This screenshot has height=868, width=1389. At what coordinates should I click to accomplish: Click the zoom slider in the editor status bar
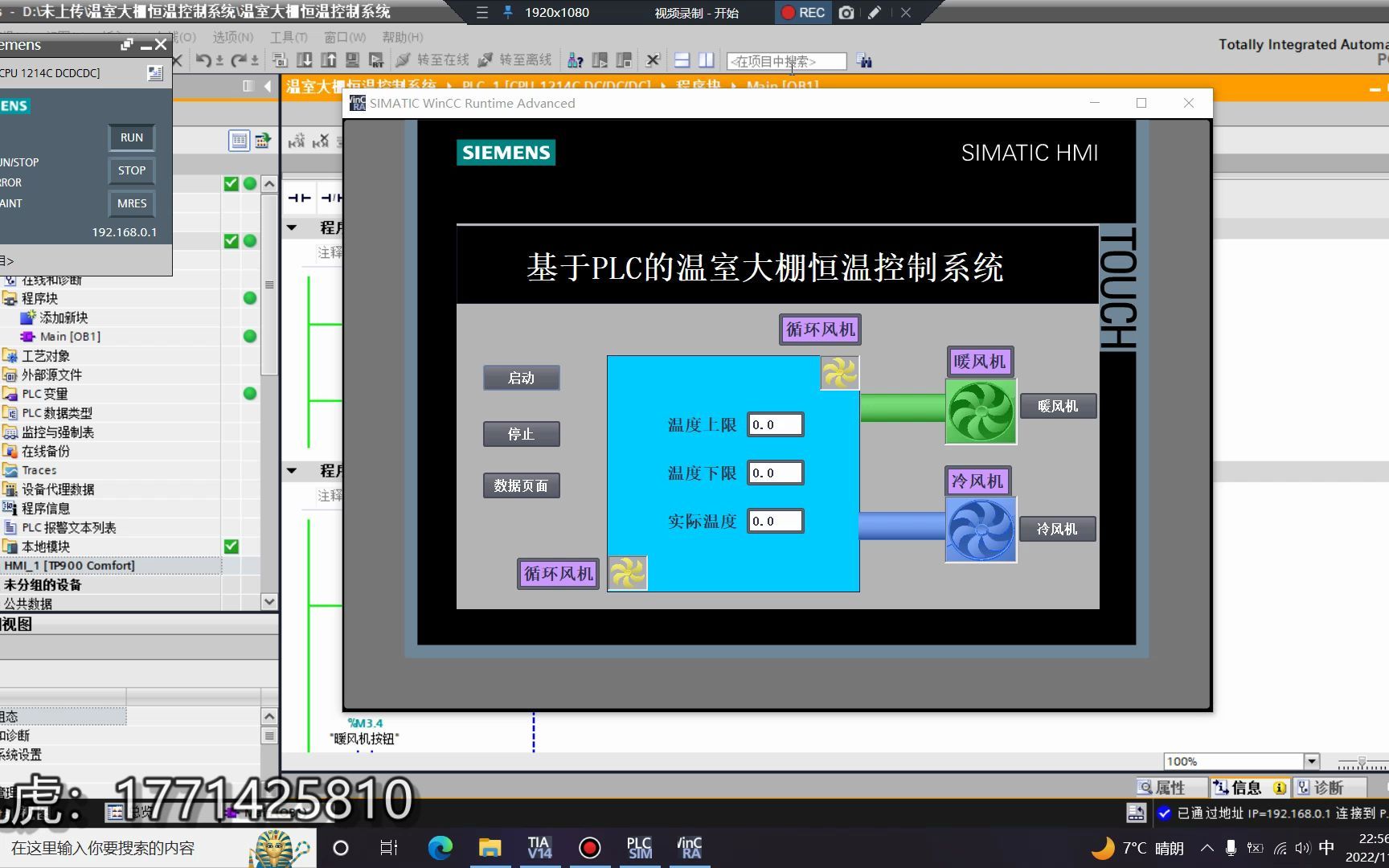1362,762
